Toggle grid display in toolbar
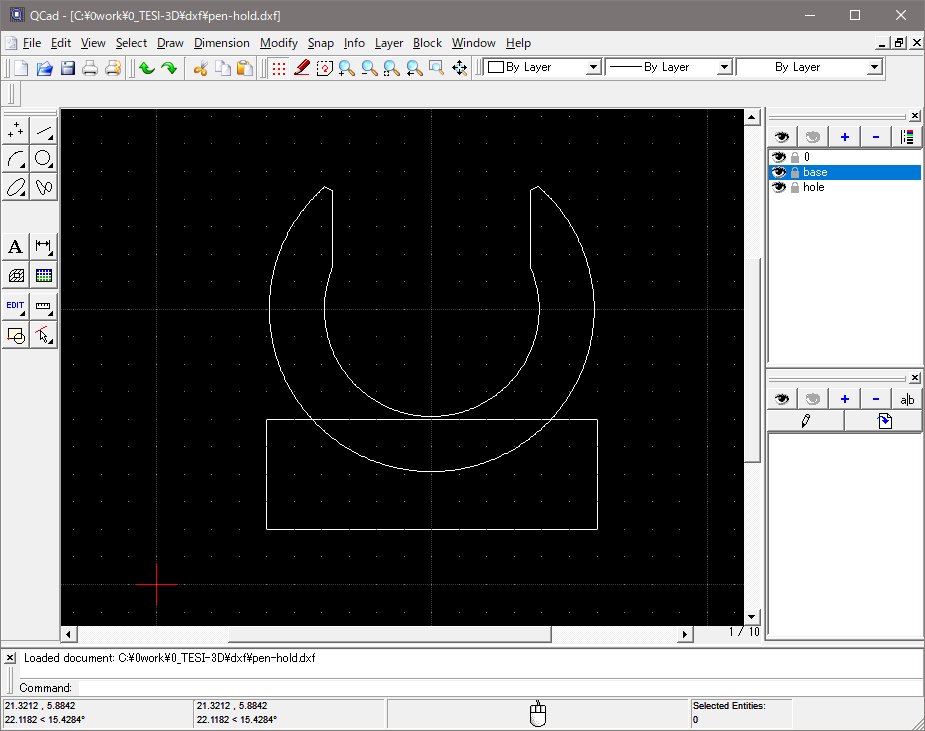Screen dimensions: 925x731 point(279,68)
